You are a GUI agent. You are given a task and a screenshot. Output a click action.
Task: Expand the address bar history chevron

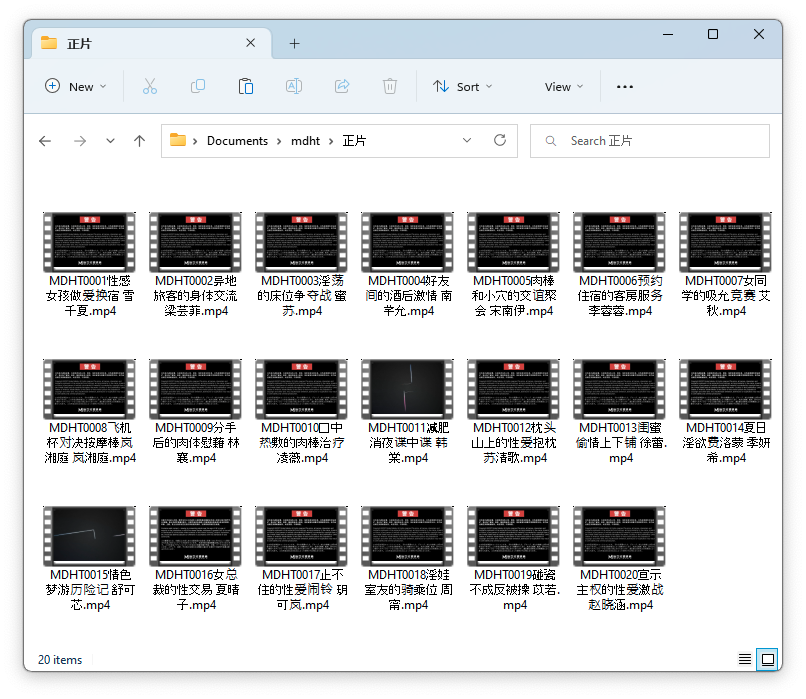[467, 141]
